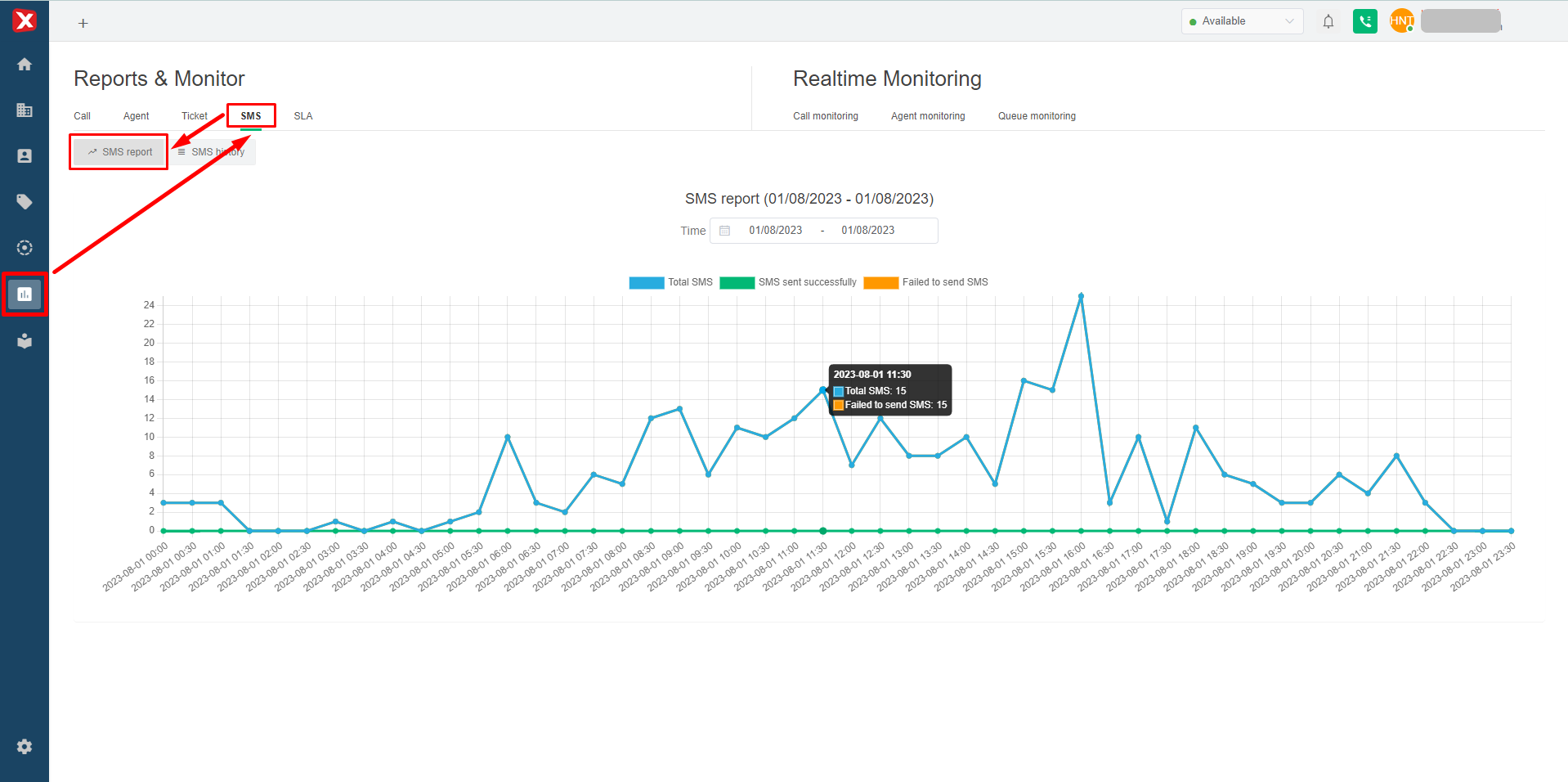
Task: Open the date range calendar icon
Action: coord(724,231)
